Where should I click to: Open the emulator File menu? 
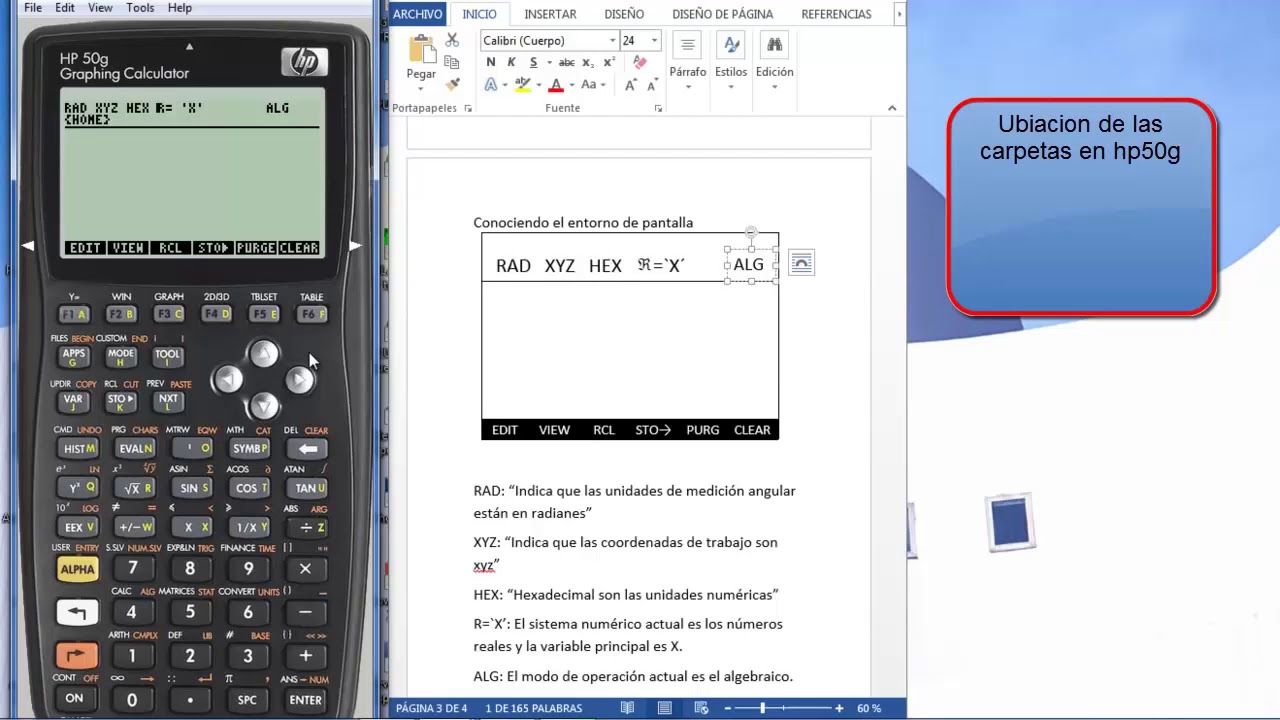click(x=33, y=8)
